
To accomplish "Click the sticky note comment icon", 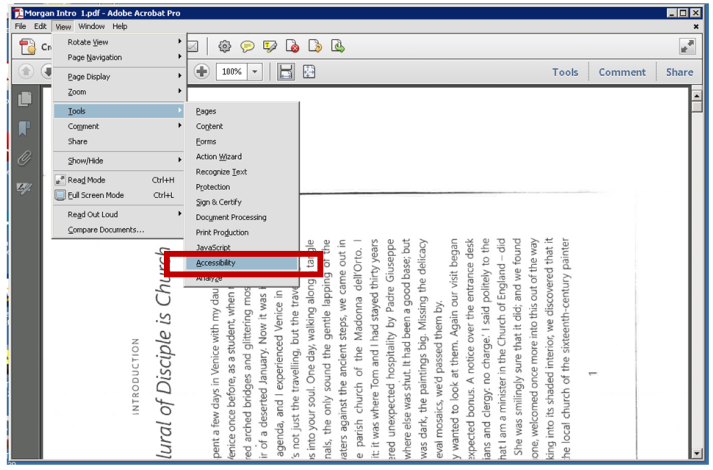I will point(247,46).
